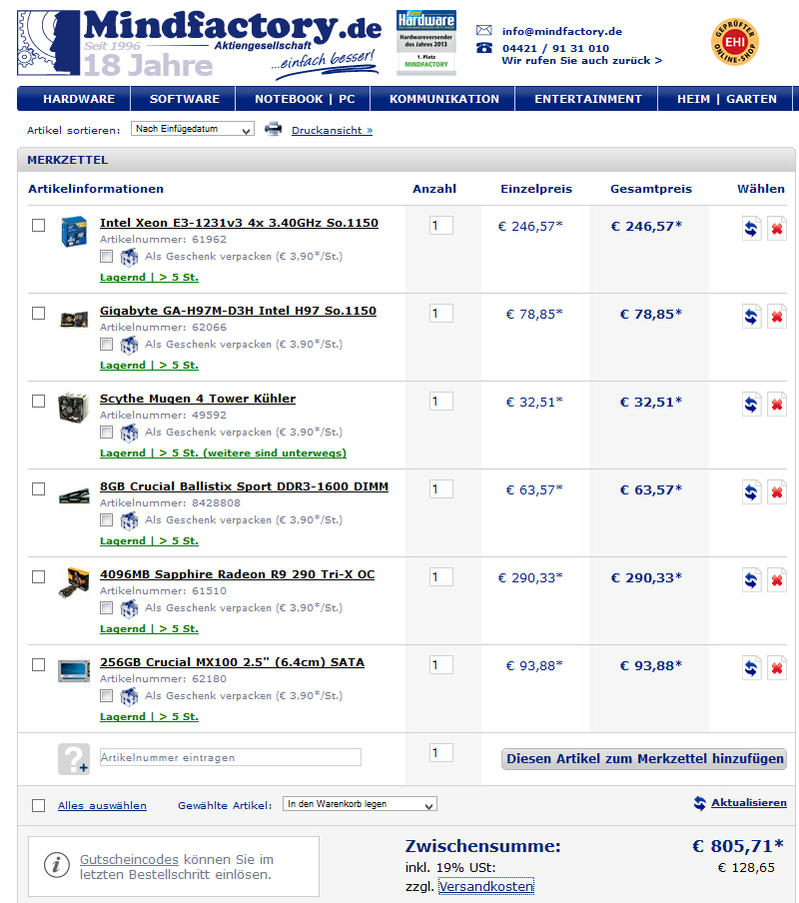Click Wir rufen Sie auch zurück link
This screenshot has height=903, width=799.
[582, 60]
